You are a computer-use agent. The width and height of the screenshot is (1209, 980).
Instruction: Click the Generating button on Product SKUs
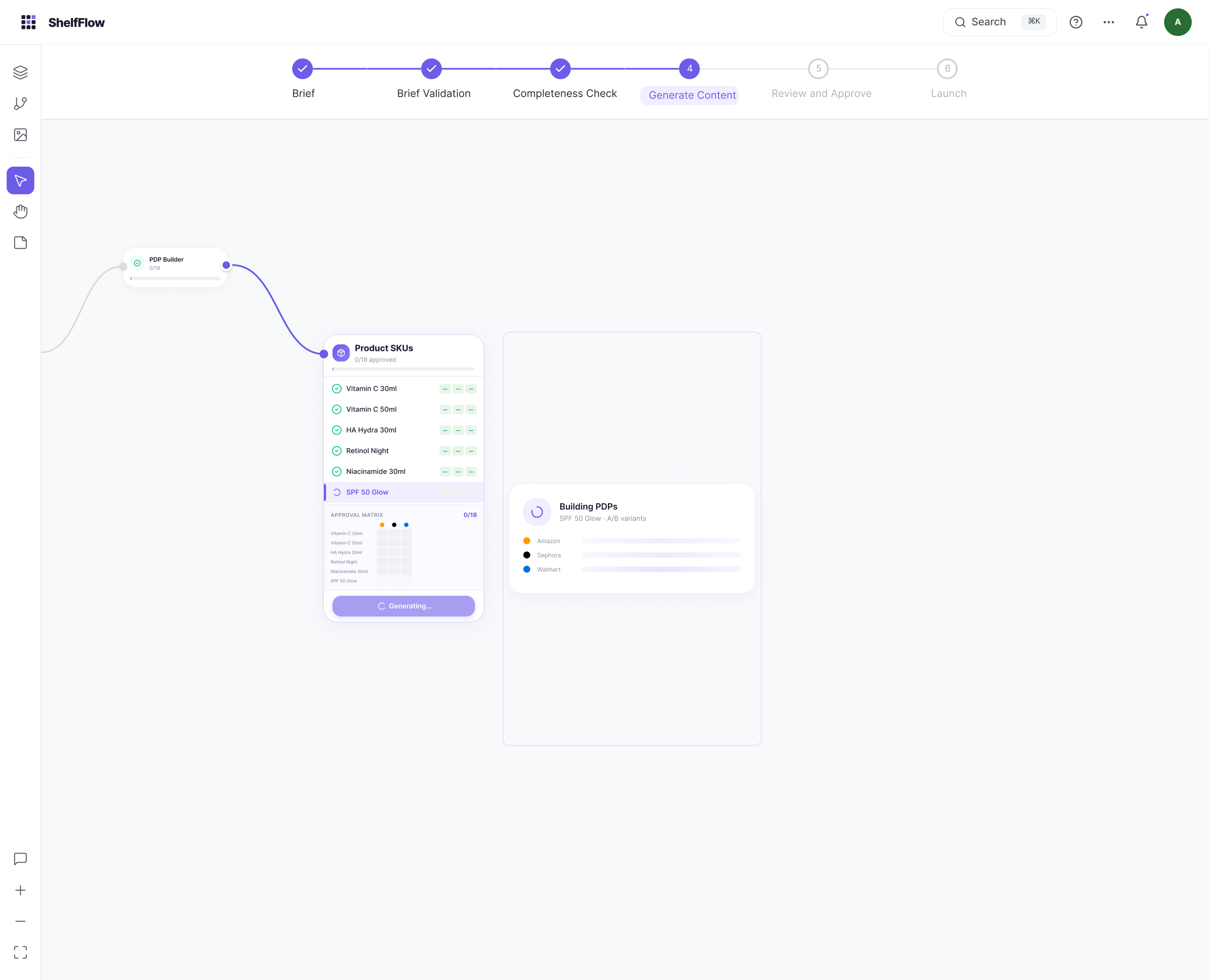coord(404,606)
